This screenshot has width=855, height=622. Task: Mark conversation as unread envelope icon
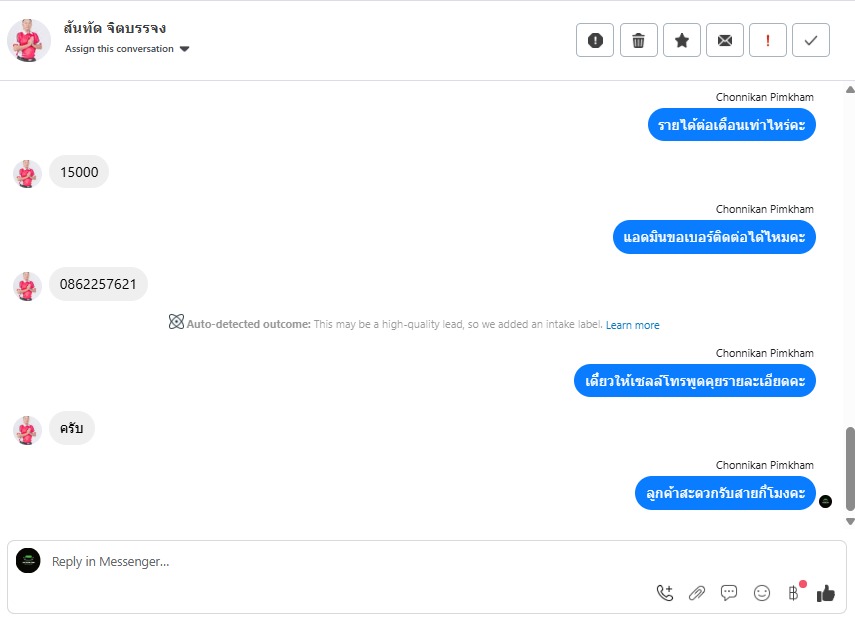pyautogui.click(x=725, y=40)
